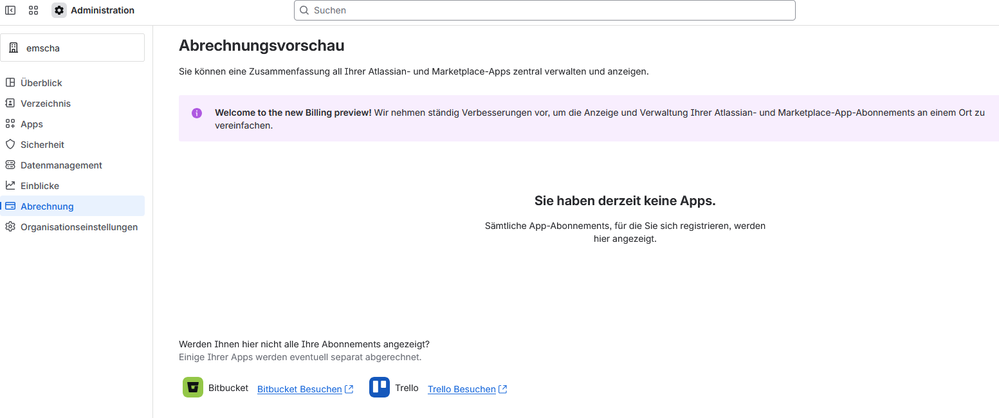
Task: Click the Einblicke chart icon
Action: pyautogui.click(x=10, y=185)
